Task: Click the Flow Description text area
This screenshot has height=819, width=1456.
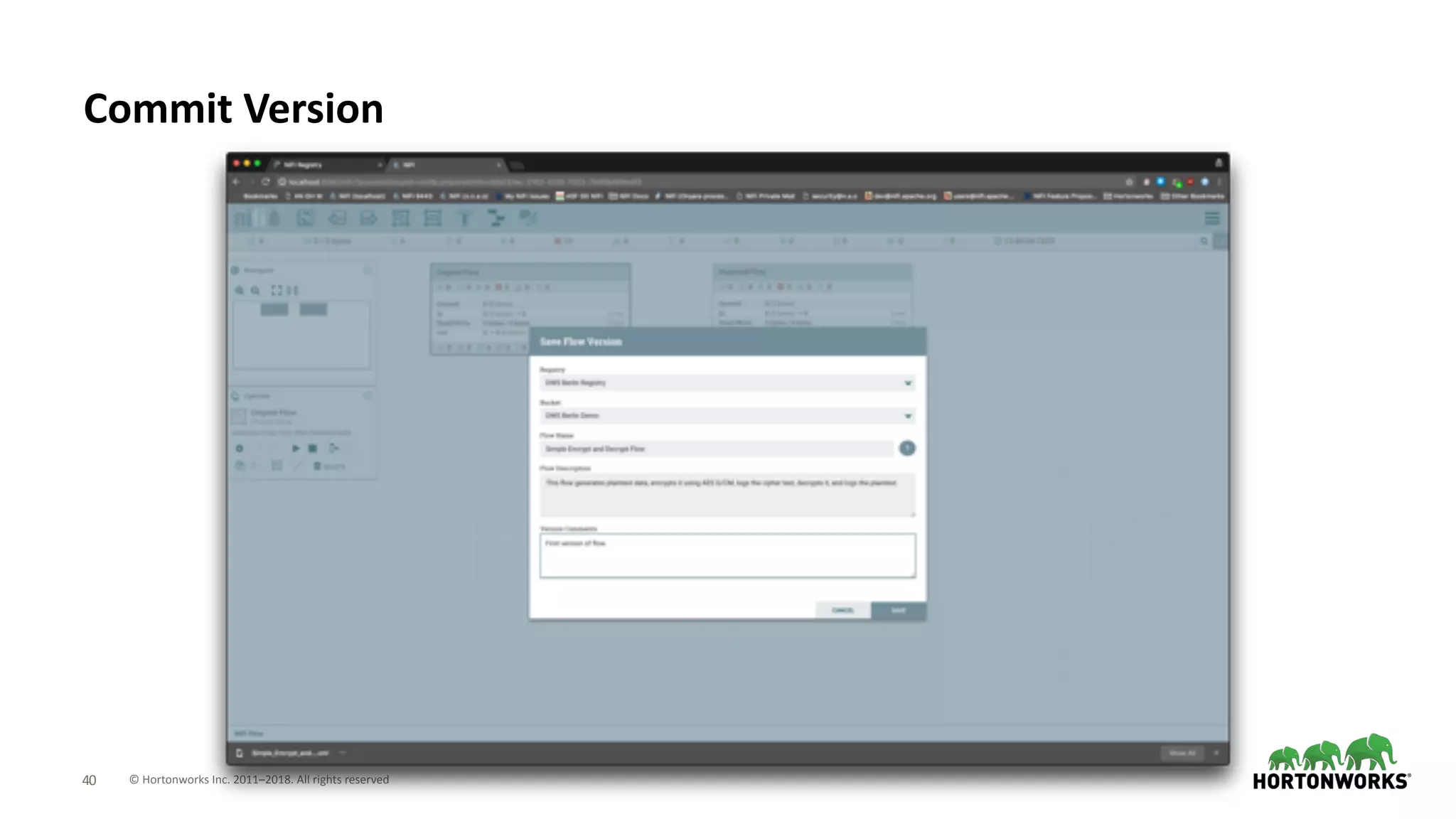Action: pyautogui.click(x=727, y=495)
